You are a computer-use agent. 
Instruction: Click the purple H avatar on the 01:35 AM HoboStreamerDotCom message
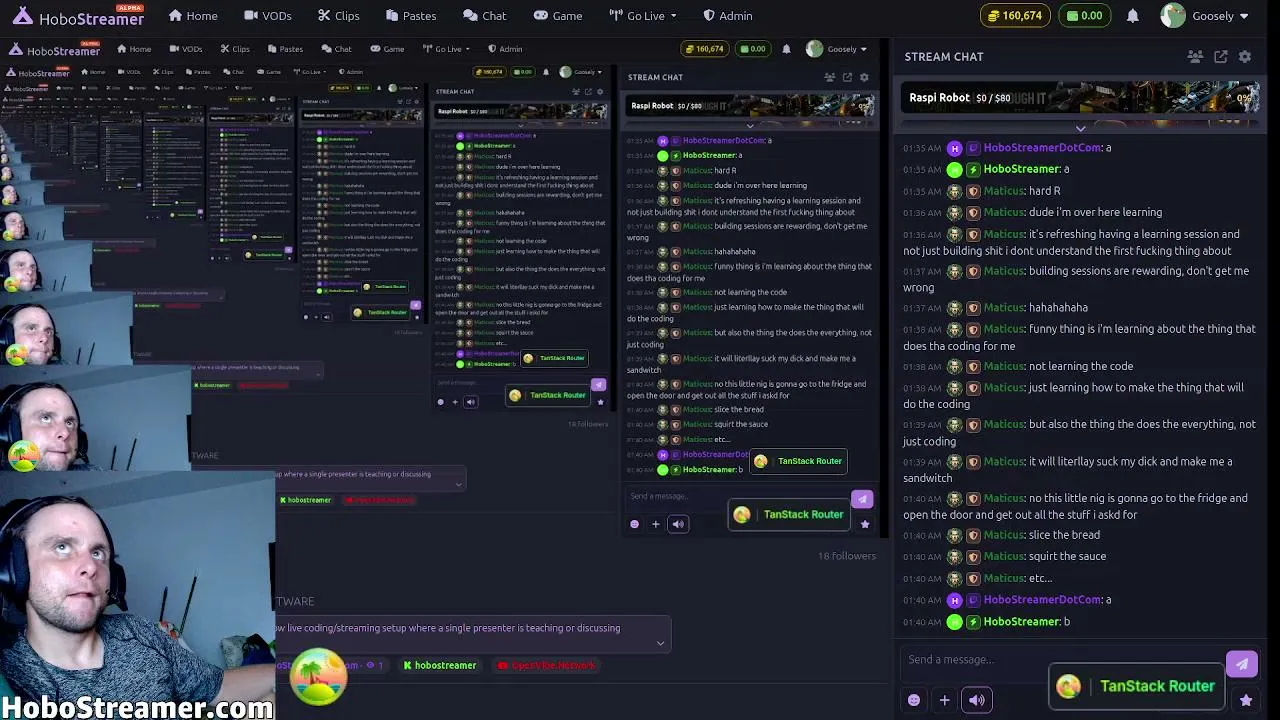pyautogui.click(x=955, y=148)
